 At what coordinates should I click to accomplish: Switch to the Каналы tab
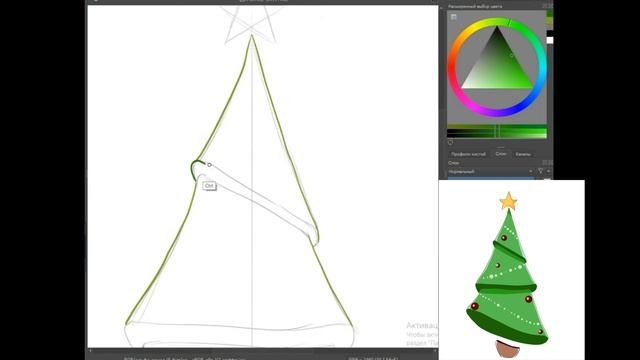(x=523, y=154)
